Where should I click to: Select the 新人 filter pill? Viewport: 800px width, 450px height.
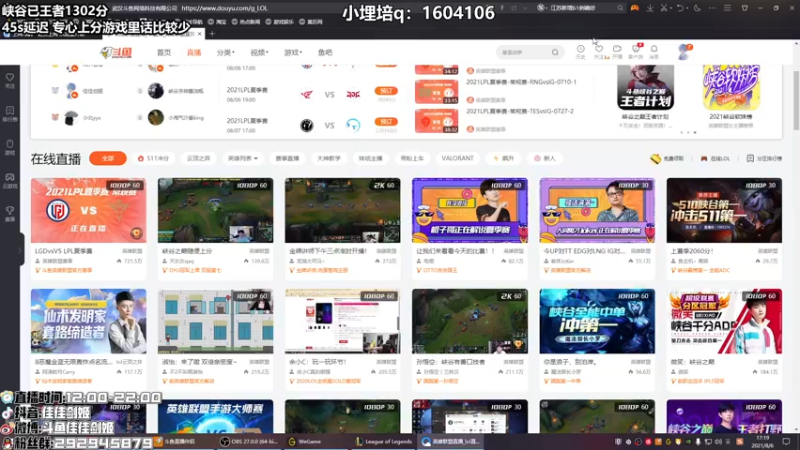pos(544,158)
